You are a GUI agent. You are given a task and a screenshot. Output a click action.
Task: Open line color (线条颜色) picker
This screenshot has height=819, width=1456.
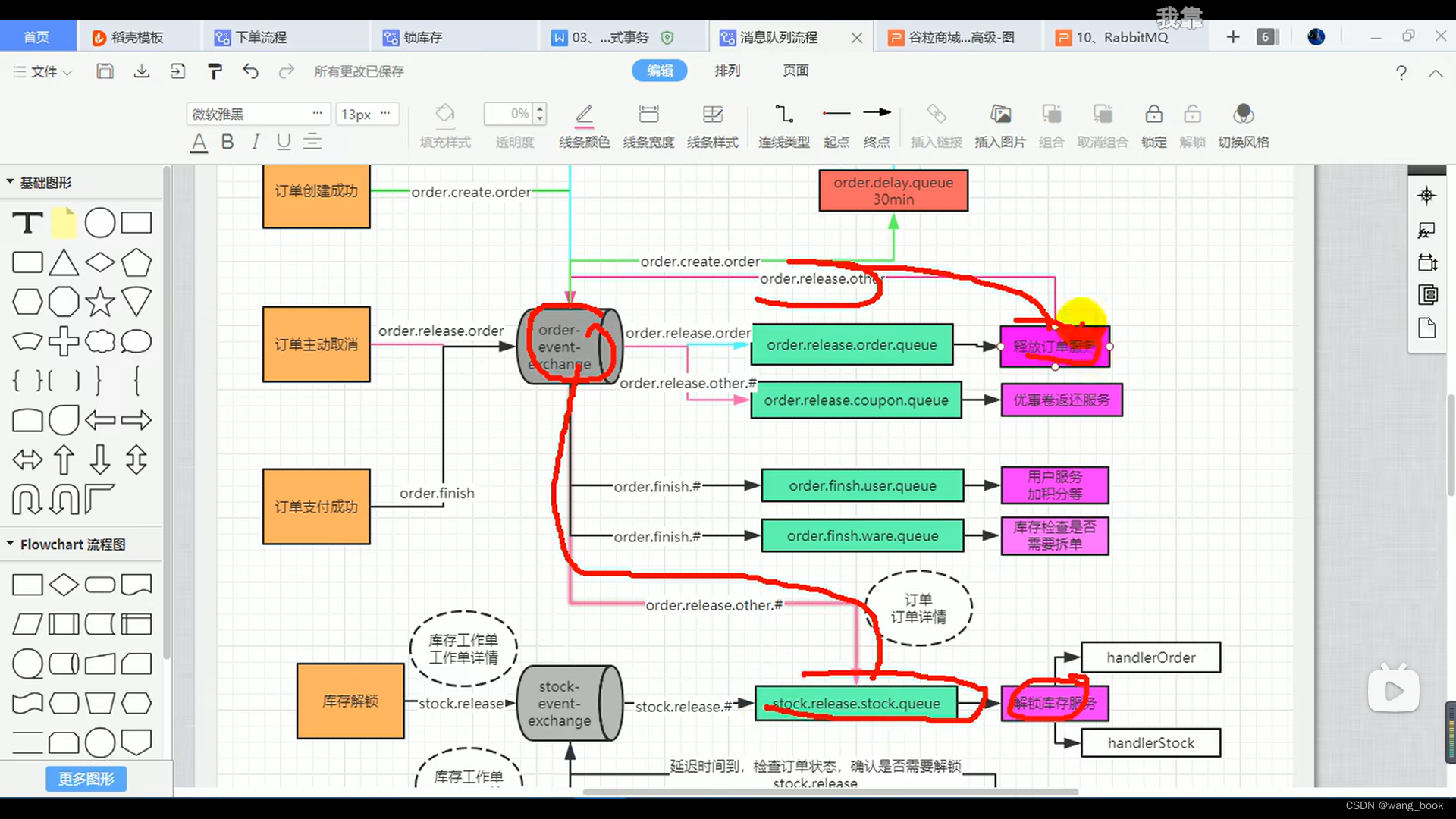(x=584, y=126)
